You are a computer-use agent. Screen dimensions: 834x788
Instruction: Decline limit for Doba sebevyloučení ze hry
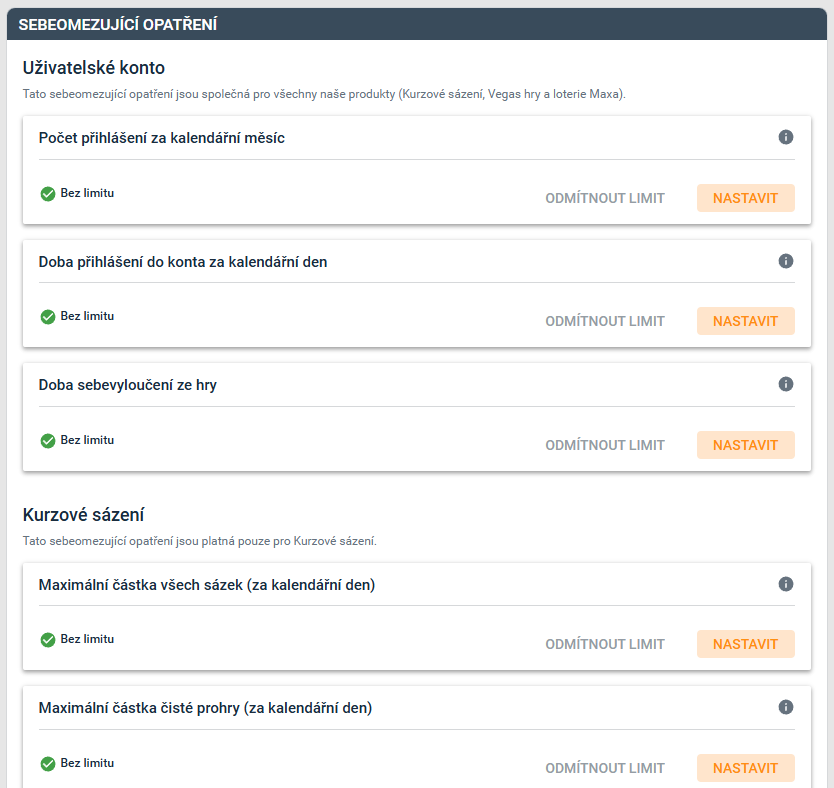(605, 445)
